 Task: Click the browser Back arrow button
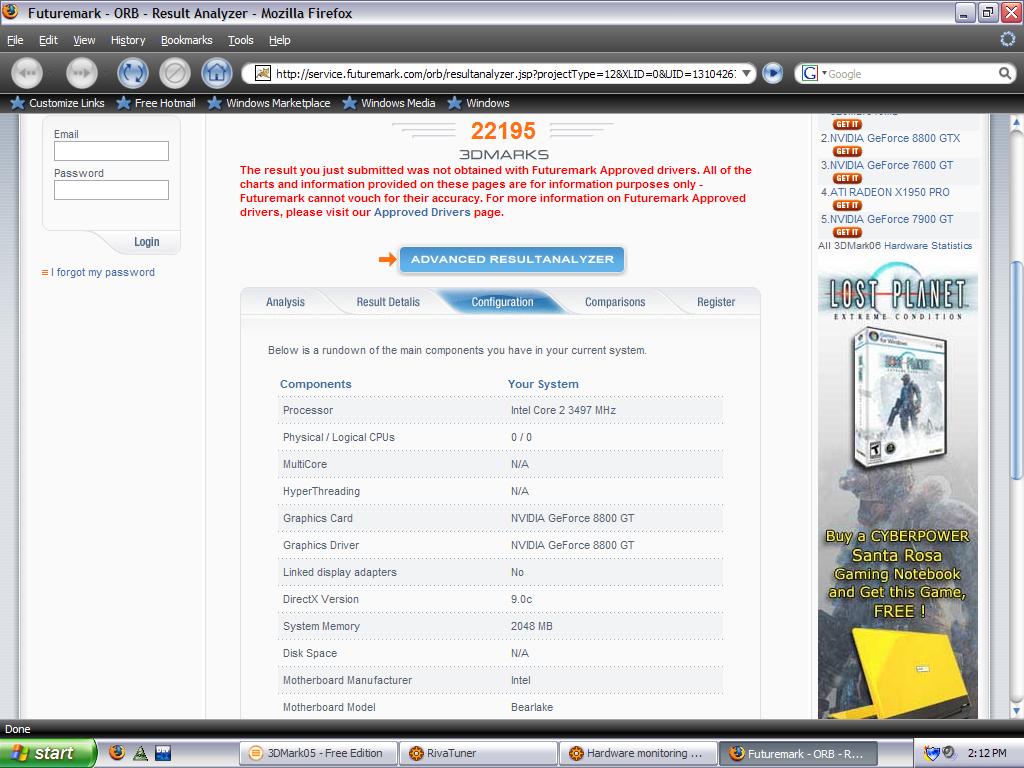point(27,72)
